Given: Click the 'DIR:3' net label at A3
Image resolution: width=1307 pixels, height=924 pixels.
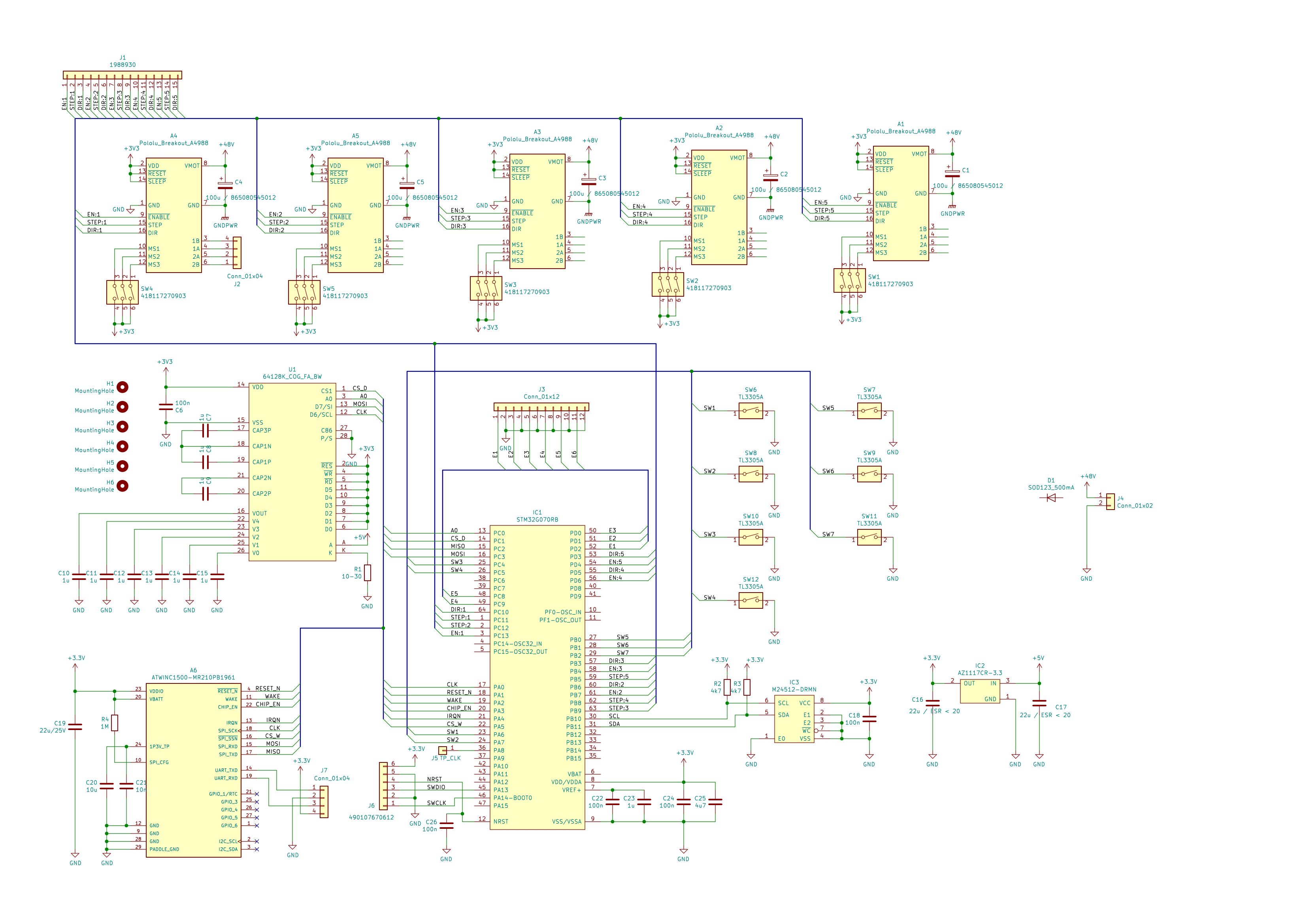Looking at the screenshot, I should click(458, 226).
